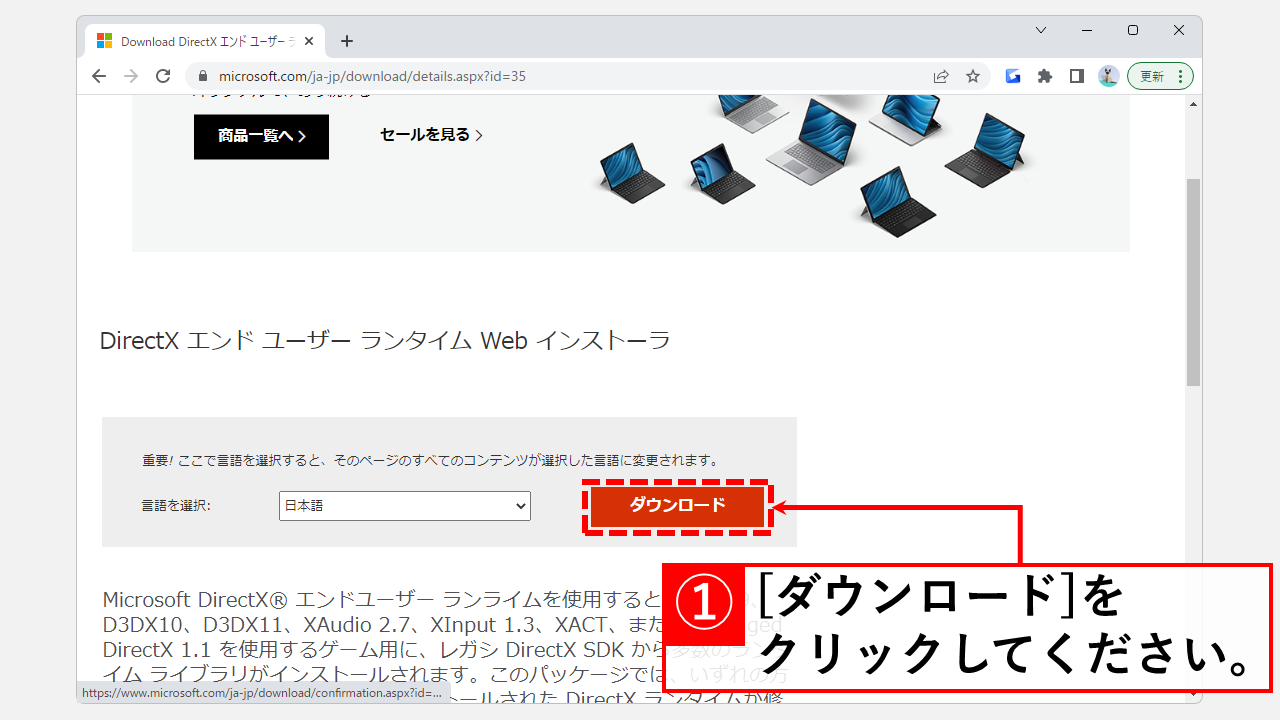This screenshot has width=1280, height=720.
Task: Close the Download DirectX tab
Action: pos(309,41)
